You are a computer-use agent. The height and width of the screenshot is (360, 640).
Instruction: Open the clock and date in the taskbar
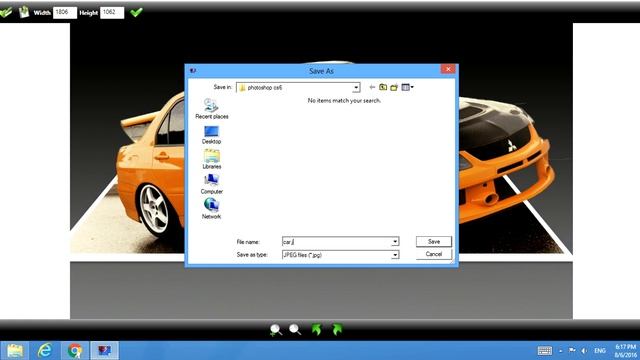(625, 351)
